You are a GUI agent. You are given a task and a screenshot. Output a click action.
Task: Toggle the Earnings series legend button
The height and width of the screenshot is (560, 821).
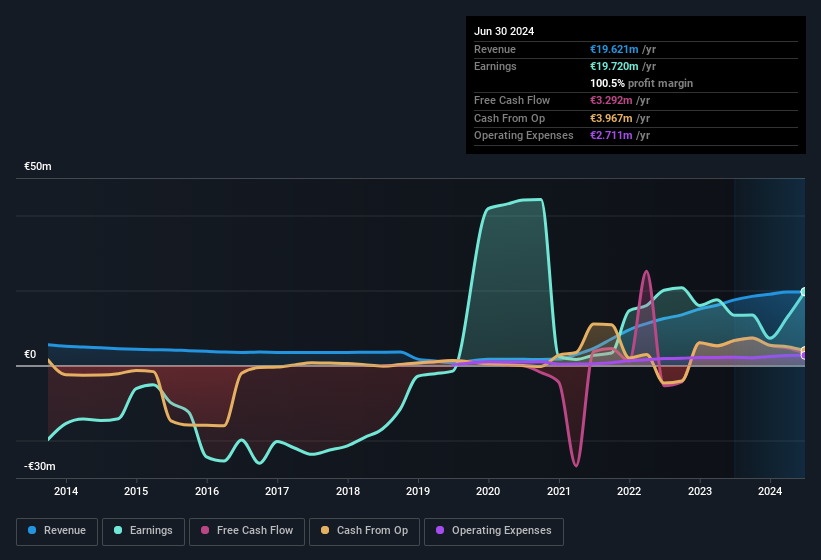point(143,531)
